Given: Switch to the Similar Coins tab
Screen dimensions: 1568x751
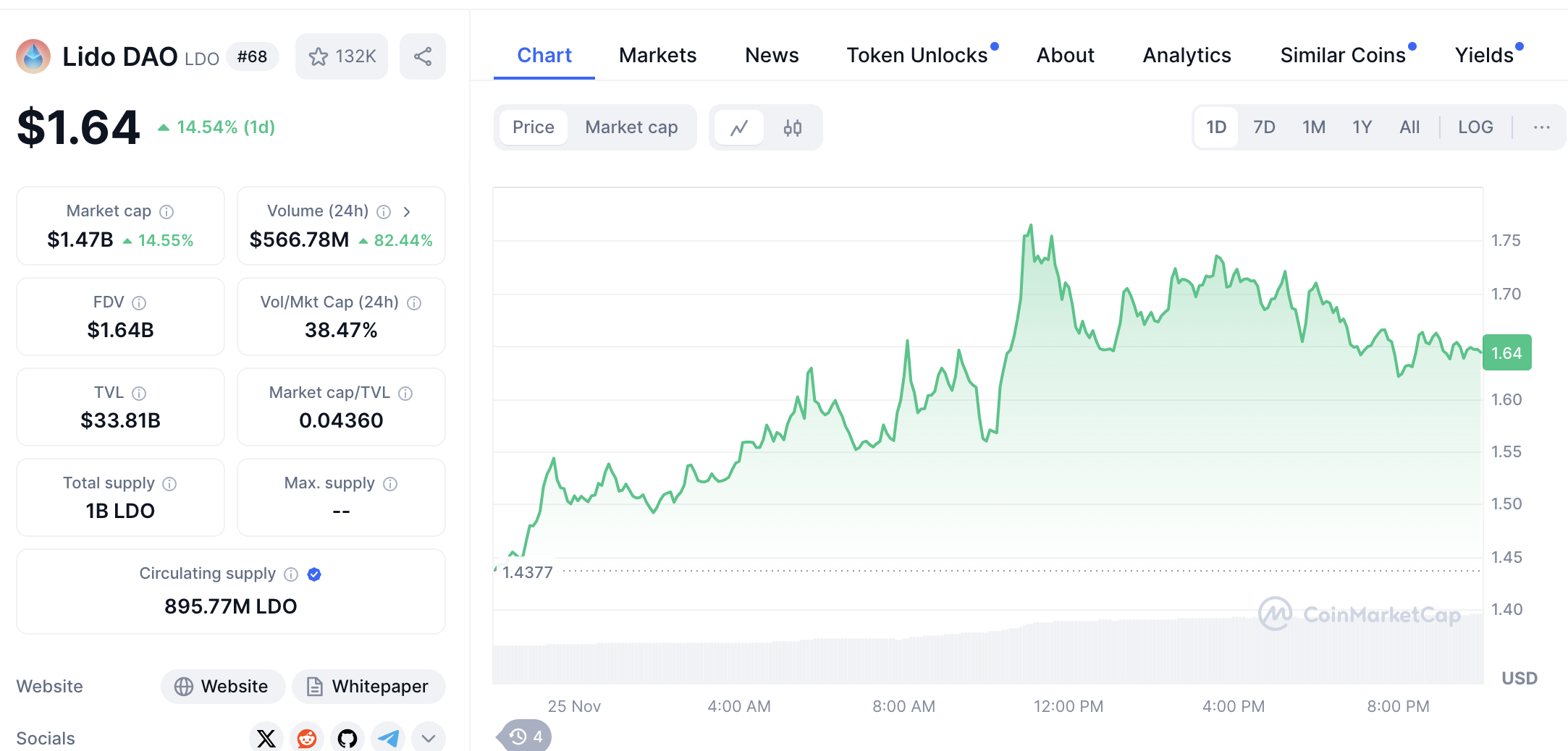Looking at the screenshot, I should (1342, 55).
